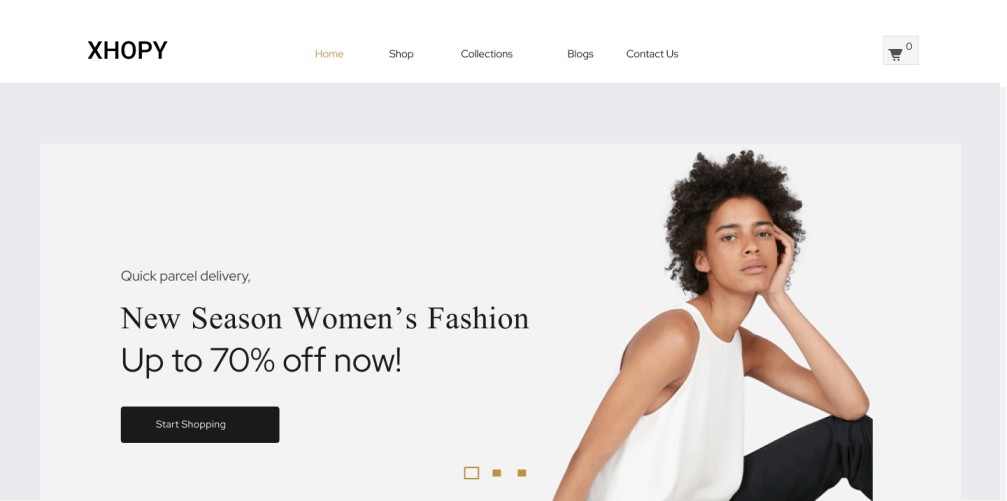Screen dimensions: 1007x501
Task: Select the first outlined slide indicator
Action: point(471,473)
